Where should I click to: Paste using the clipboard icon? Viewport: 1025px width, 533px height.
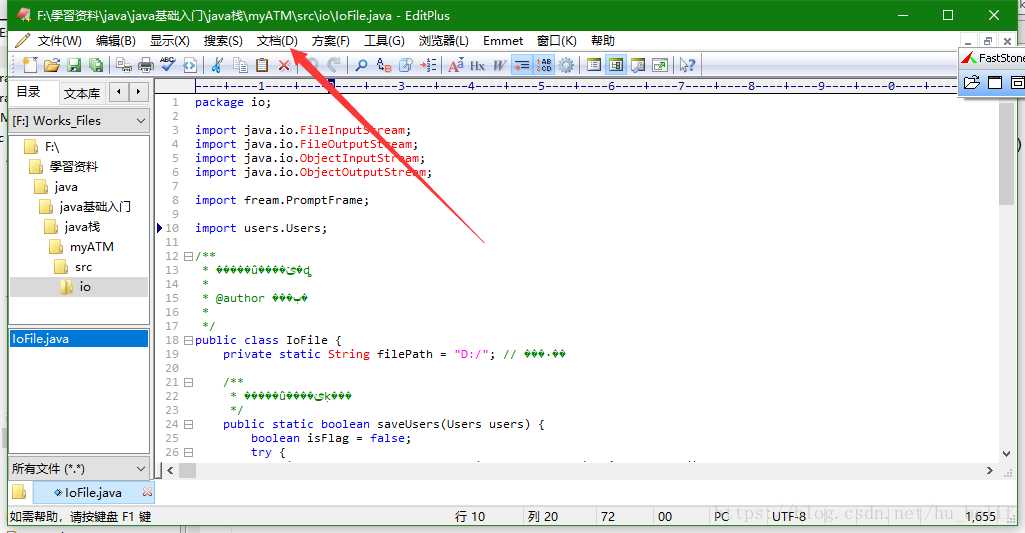(x=261, y=65)
